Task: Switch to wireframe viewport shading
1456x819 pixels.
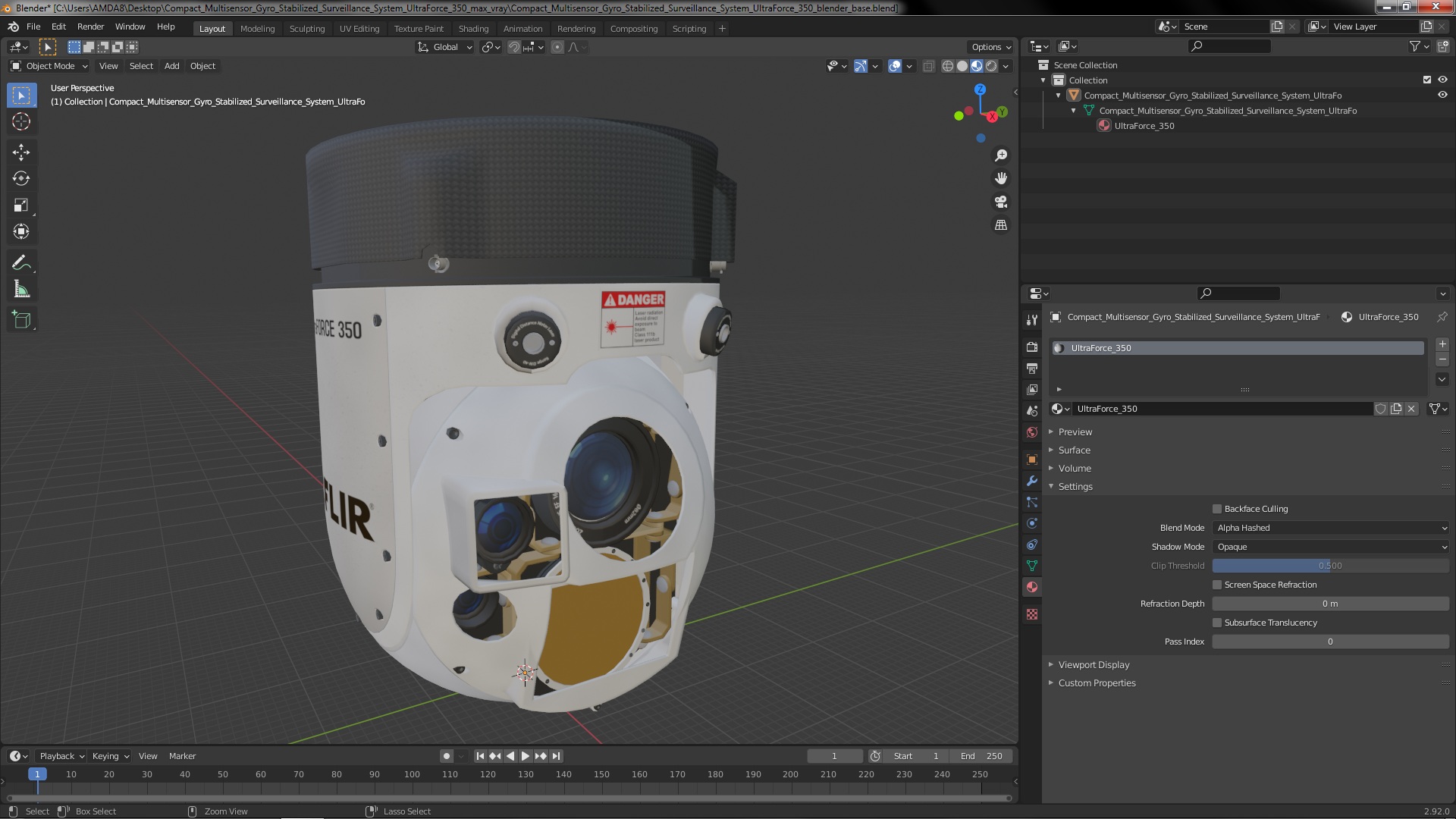Action: point(948,66)
